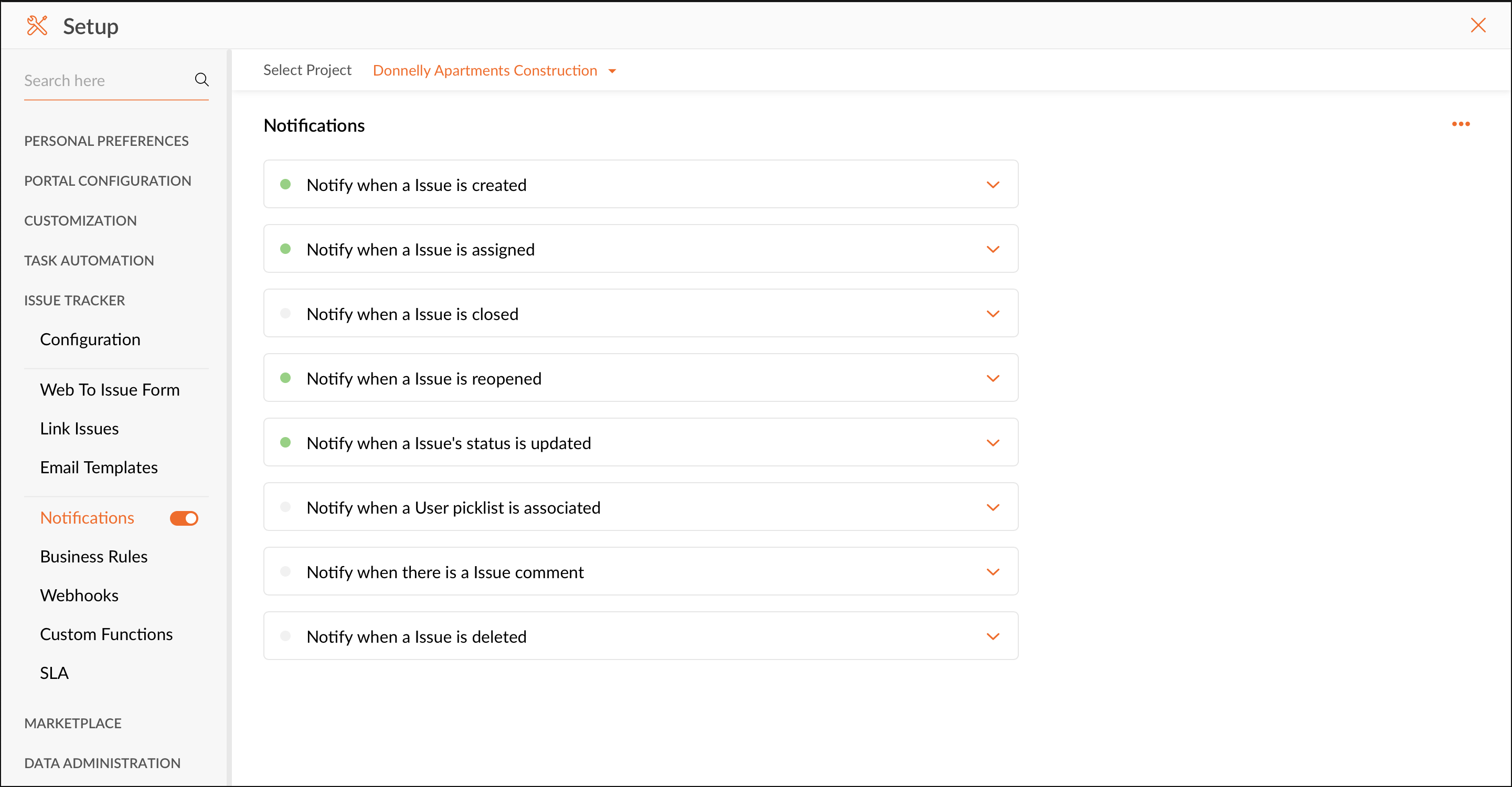Open the Select Project dropdown
The height and width of the screenshot is (787, 1512).
pos(494,70)
